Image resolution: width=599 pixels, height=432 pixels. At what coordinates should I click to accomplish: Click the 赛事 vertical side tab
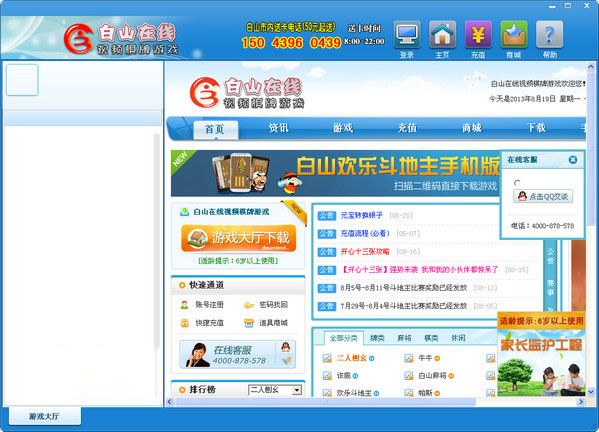(550, 288)
